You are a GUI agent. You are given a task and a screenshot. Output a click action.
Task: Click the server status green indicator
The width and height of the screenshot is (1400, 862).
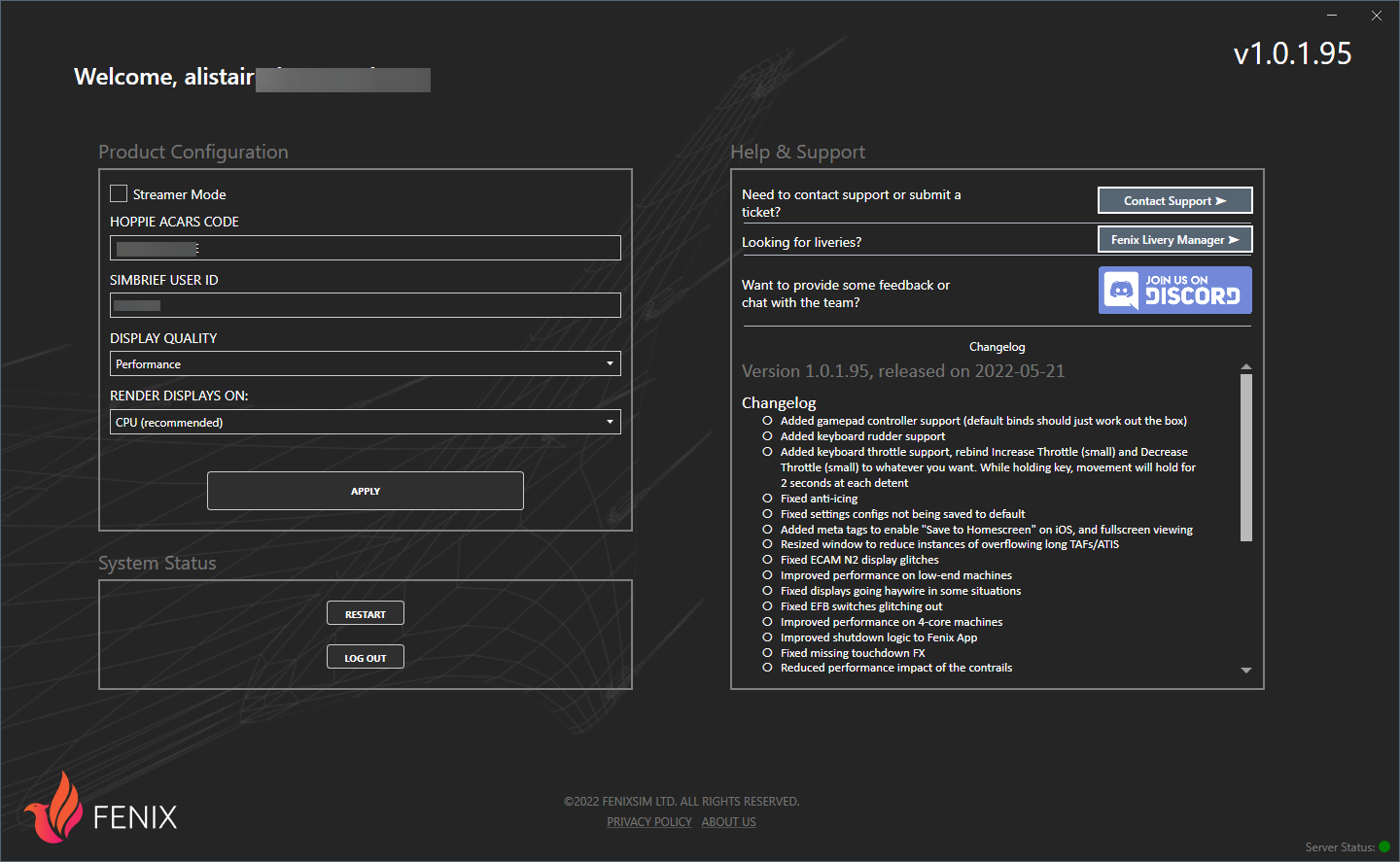pos(1384,846)
